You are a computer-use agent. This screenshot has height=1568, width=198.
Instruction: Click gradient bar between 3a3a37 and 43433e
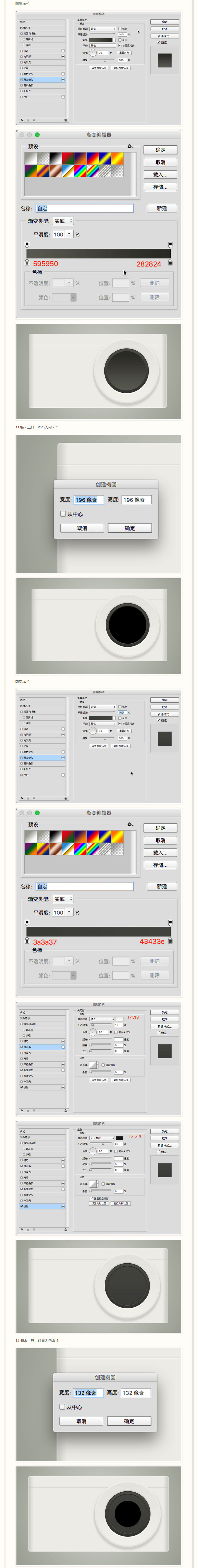click(x=98, y=931)
